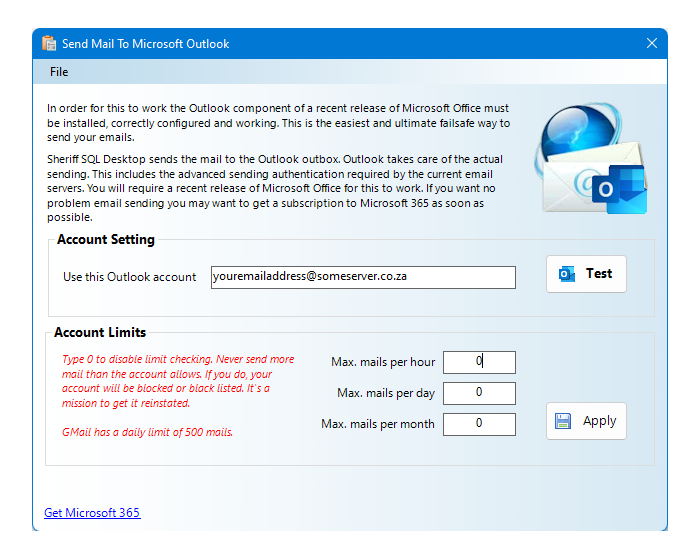The image size is (700, 560).
Task: Click the clipboard icon in the title bar
Action: [49, 43]
